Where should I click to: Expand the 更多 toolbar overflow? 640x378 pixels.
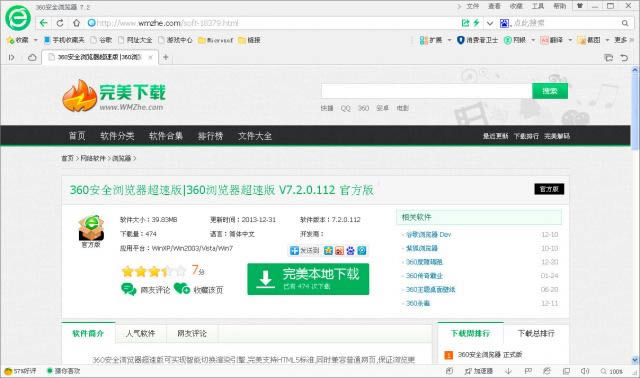click(624, 40)
